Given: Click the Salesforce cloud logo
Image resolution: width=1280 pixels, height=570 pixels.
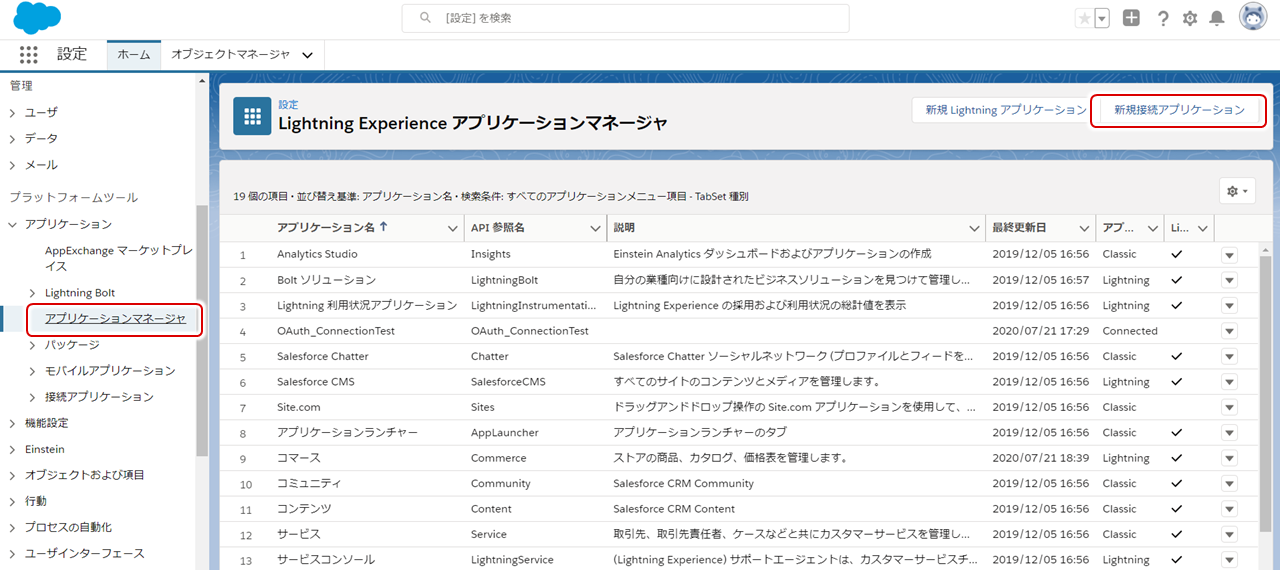Looking at the screenshot, I should coord(38,18).
